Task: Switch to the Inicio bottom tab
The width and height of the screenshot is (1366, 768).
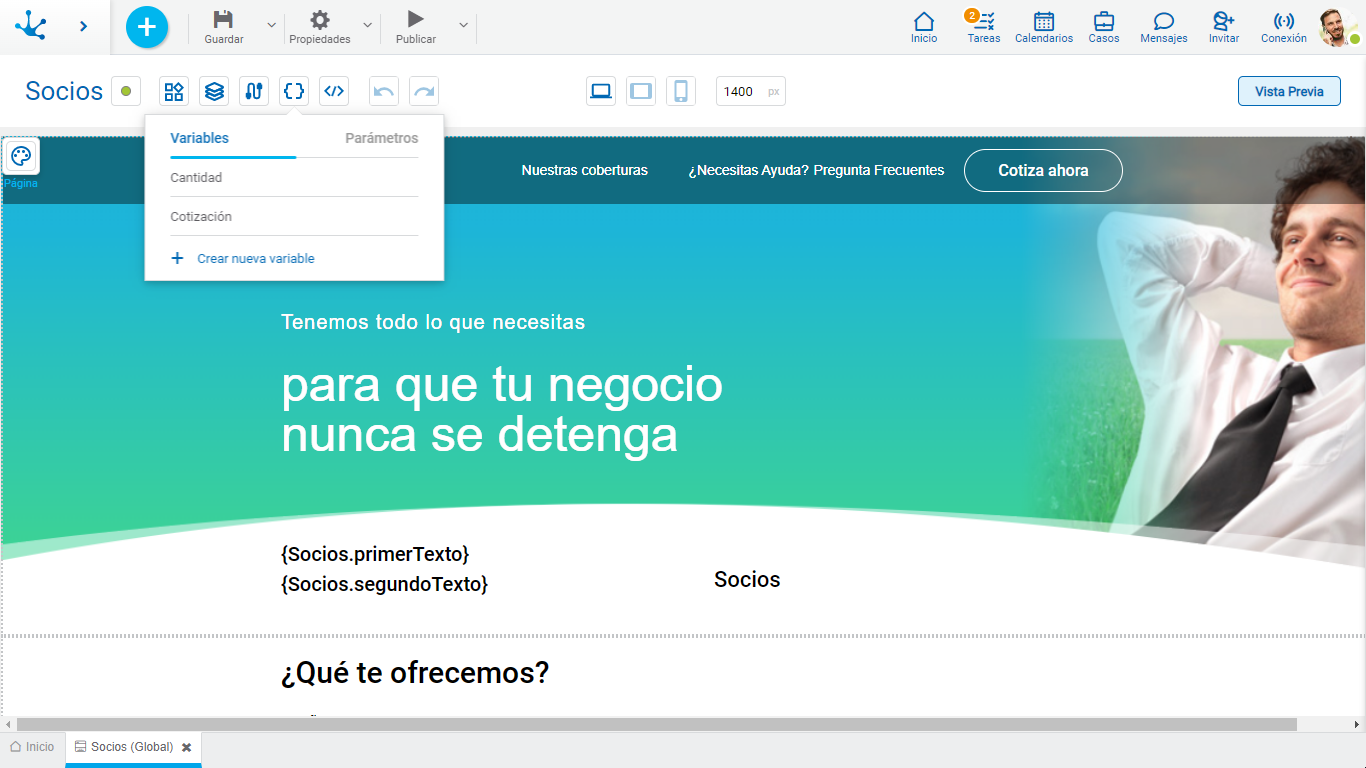Action: [x=32, y=747]
